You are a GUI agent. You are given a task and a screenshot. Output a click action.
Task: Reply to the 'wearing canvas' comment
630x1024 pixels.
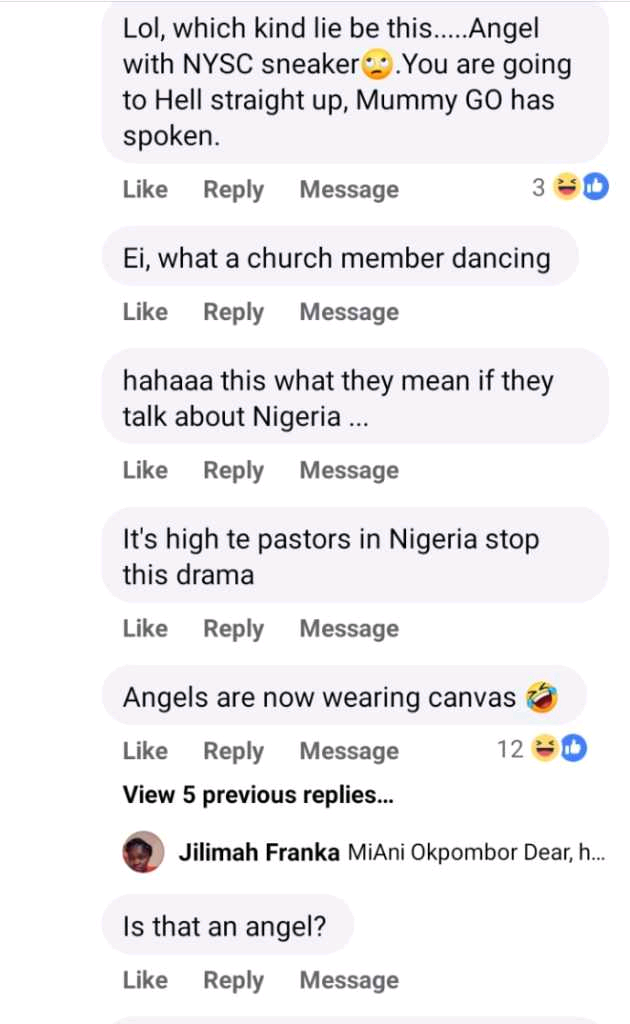click(233, 751)
